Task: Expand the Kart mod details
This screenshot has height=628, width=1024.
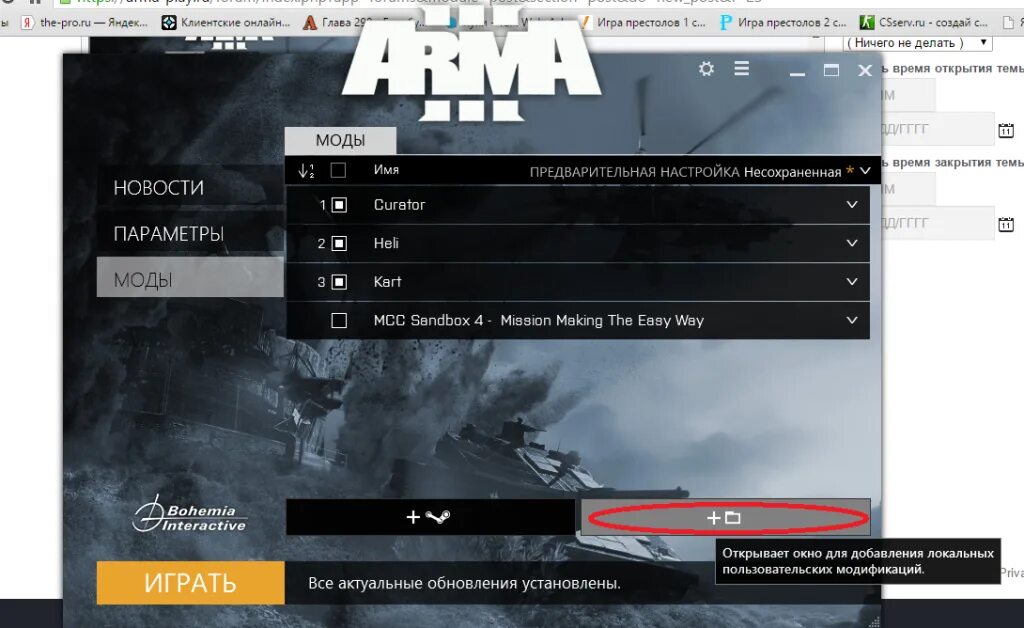Action: pos(851,282)
